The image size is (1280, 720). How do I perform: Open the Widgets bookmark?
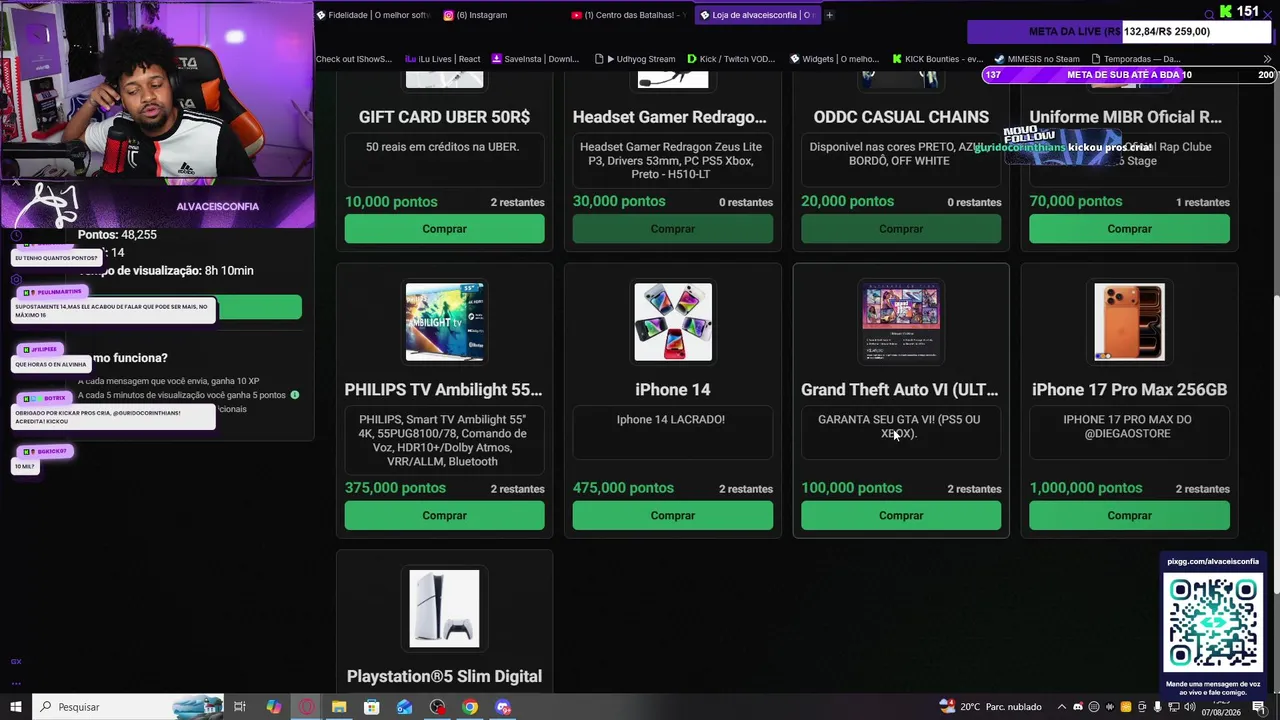834,59
